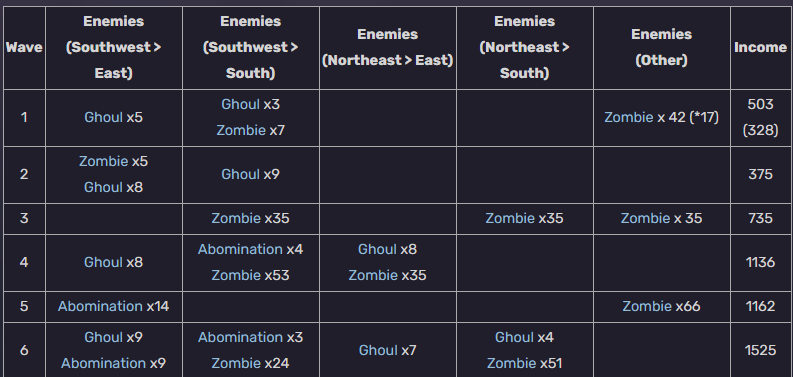This screenshot has width=793, height=377.
Task: Open Zombie x53 link in wave 4
Action: 236,275
